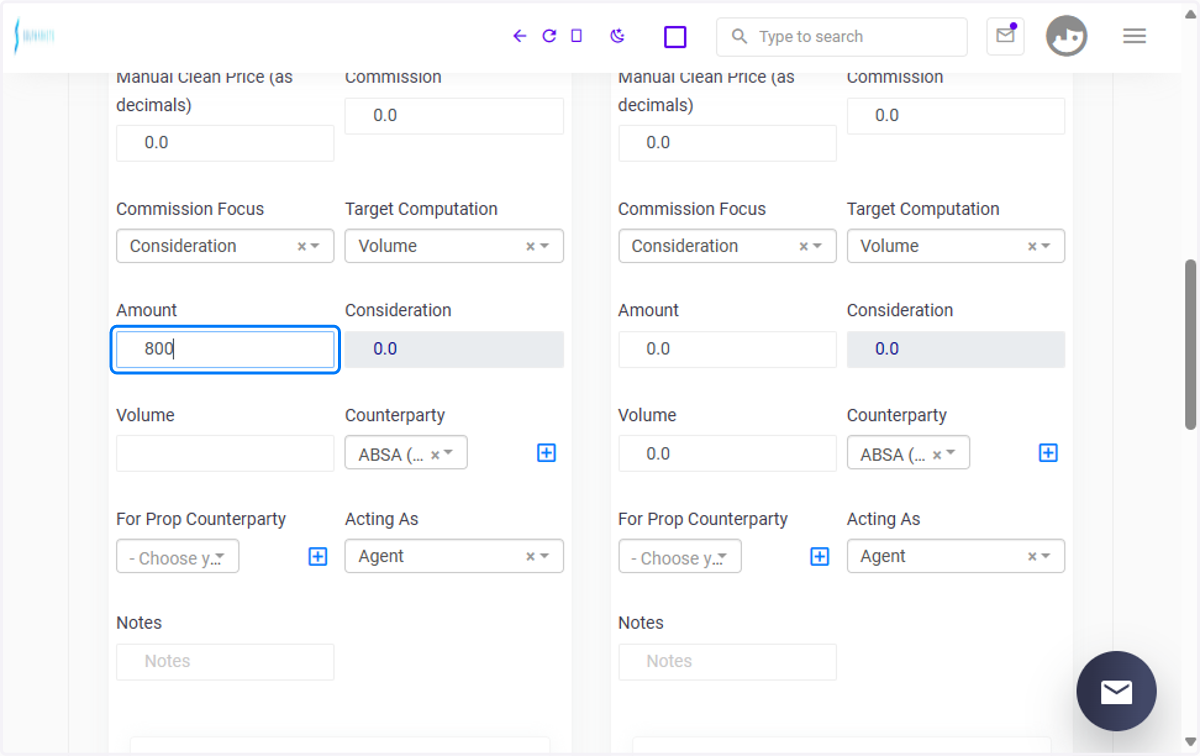Click right disabled Consideration field
Viewport: 1200px width, 756px height.
pyautogui.click(x=956, y=350)
